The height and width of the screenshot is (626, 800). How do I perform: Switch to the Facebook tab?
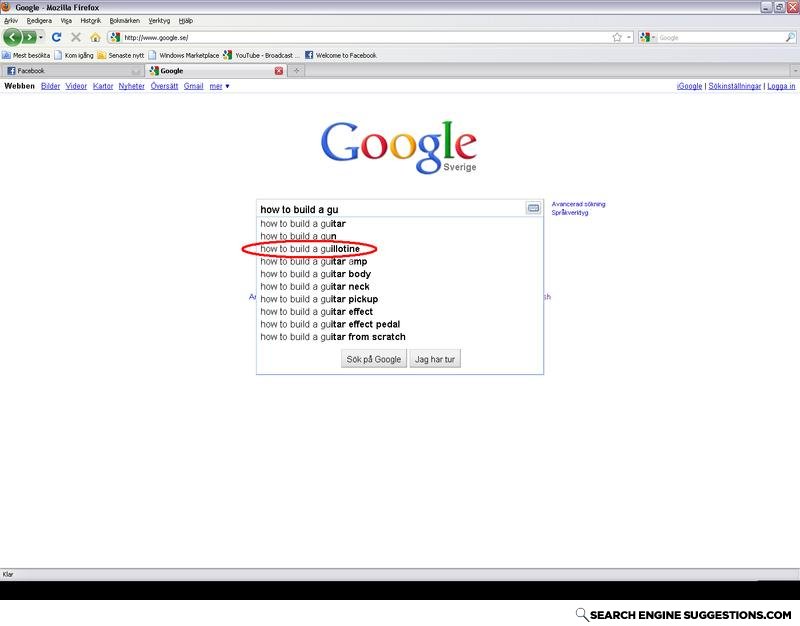tap(72, 71)
